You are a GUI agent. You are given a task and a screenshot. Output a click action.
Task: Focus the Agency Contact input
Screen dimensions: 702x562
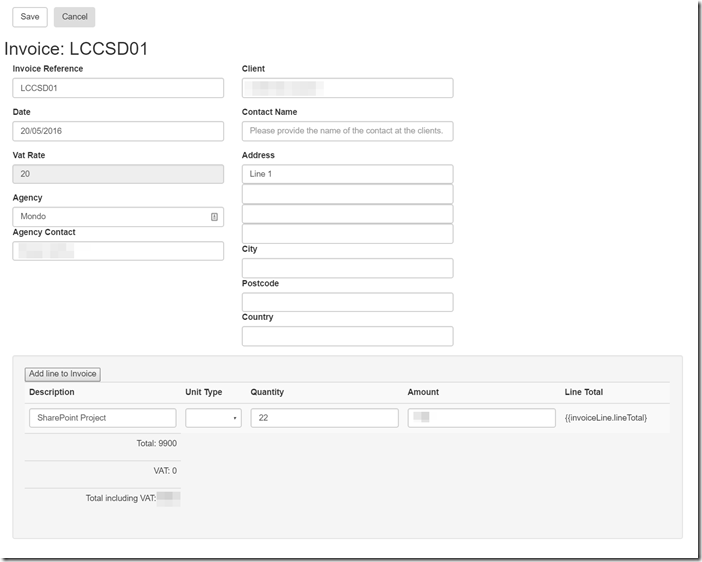click(x=118, y=251)
